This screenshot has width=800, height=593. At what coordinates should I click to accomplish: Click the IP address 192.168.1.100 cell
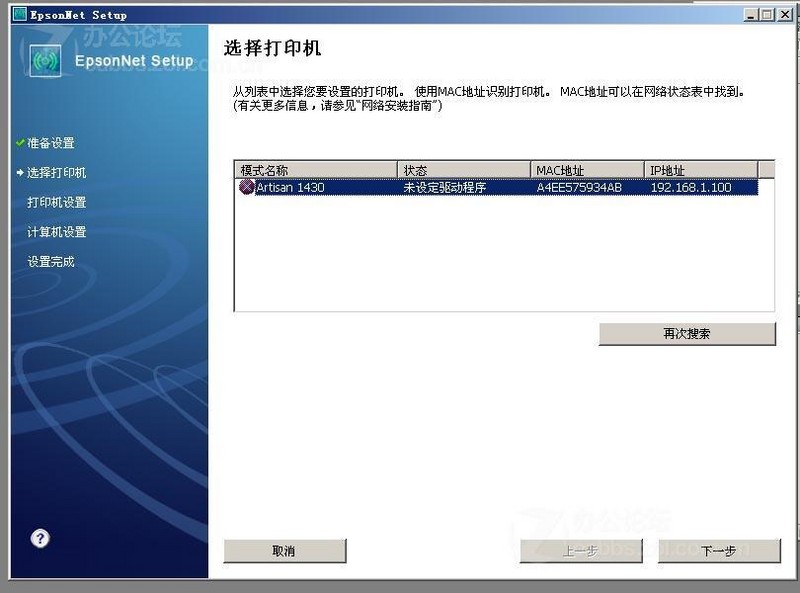click(x=691, y=187)
